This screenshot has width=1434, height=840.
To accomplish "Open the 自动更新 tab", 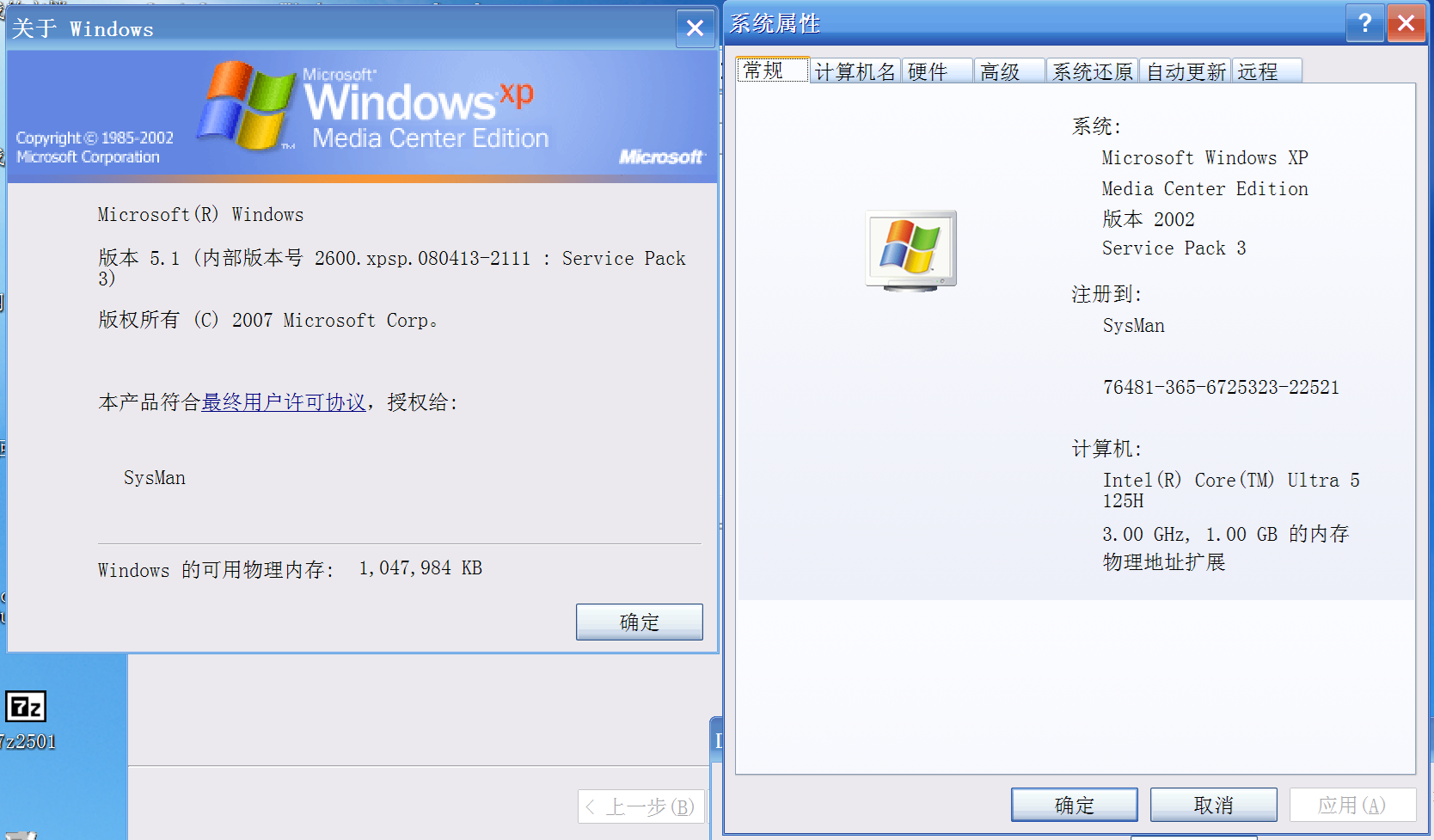I will tap(1186, 71).
